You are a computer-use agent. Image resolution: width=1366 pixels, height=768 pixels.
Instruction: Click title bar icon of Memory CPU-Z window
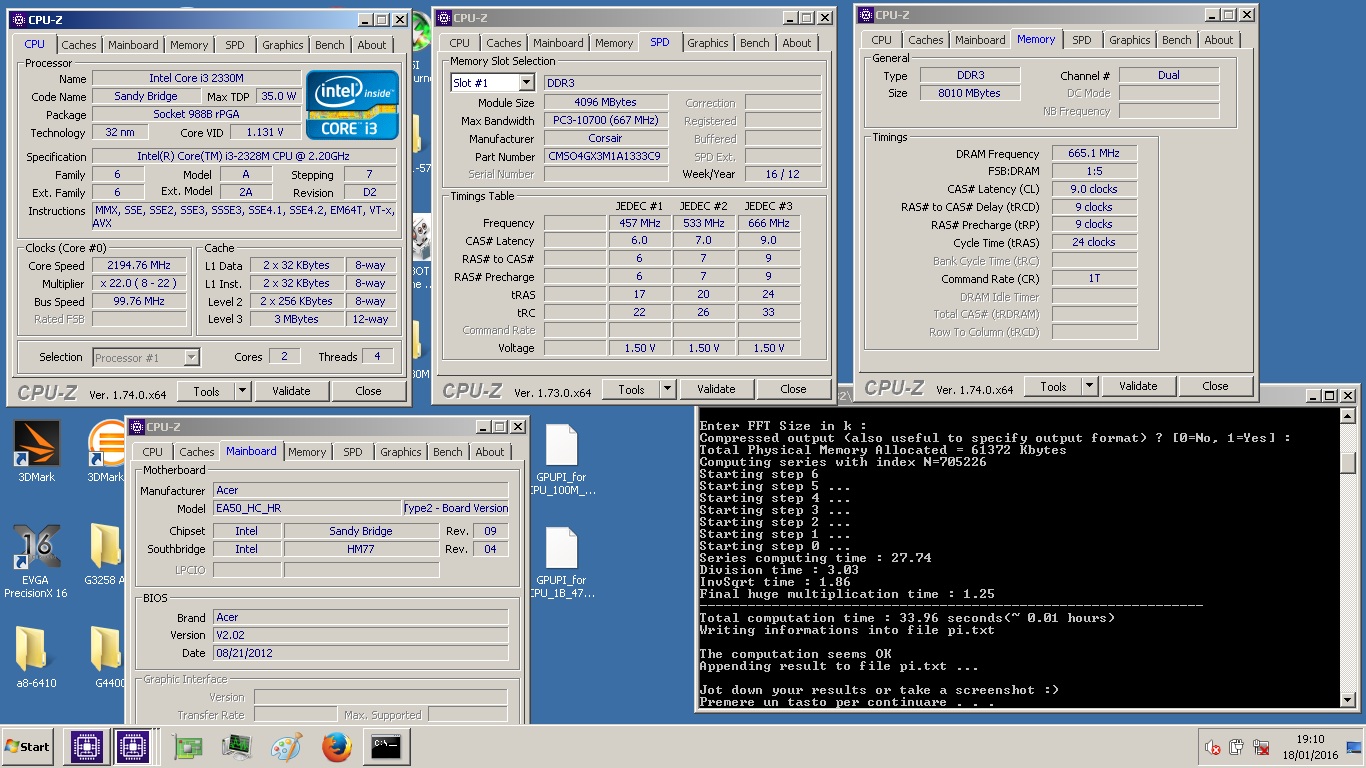tap(864, 15)
